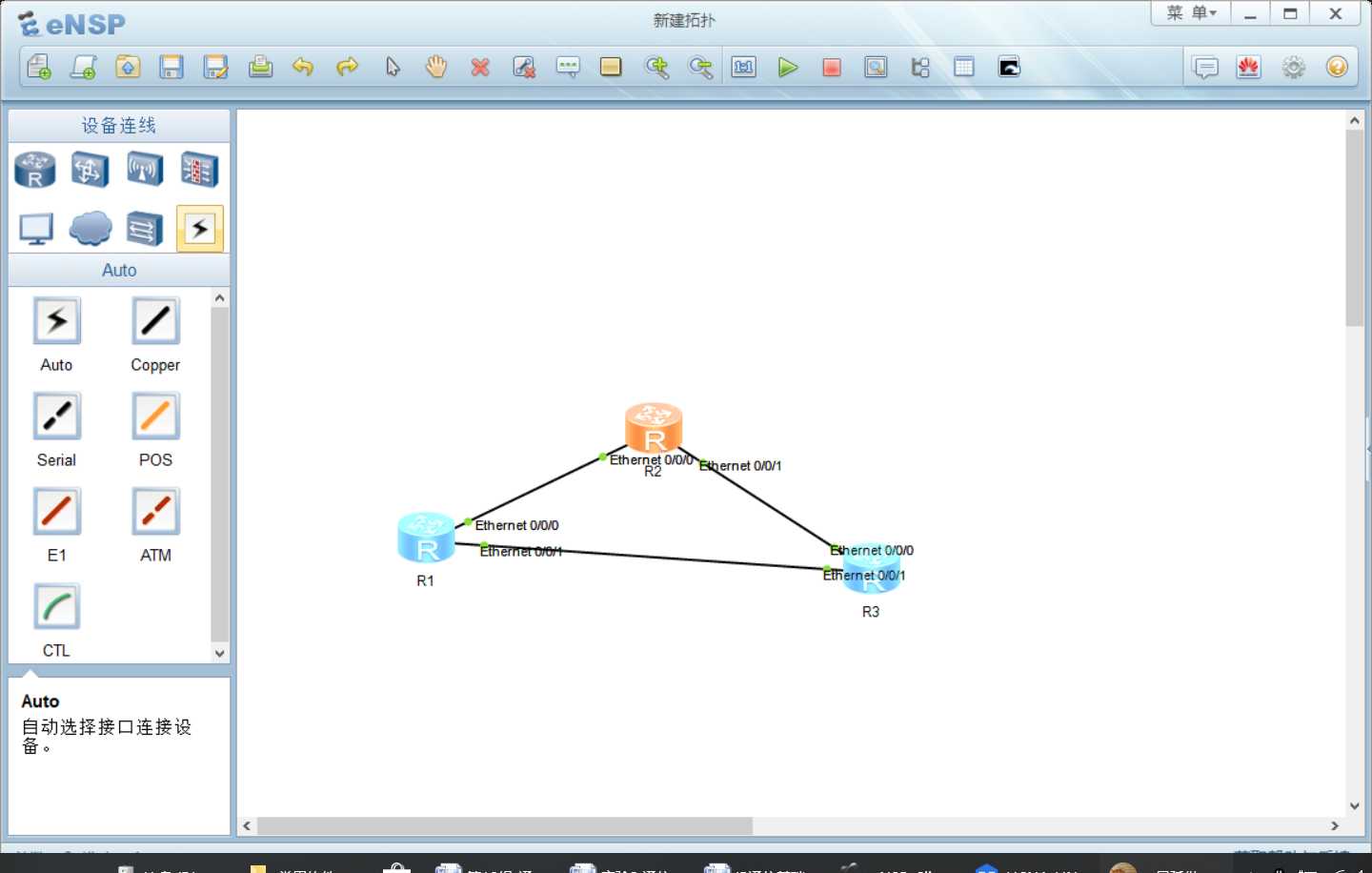Click canvas vertical scrollbar down arrow
The image size is (1372, 873).
coord(1355,806)
